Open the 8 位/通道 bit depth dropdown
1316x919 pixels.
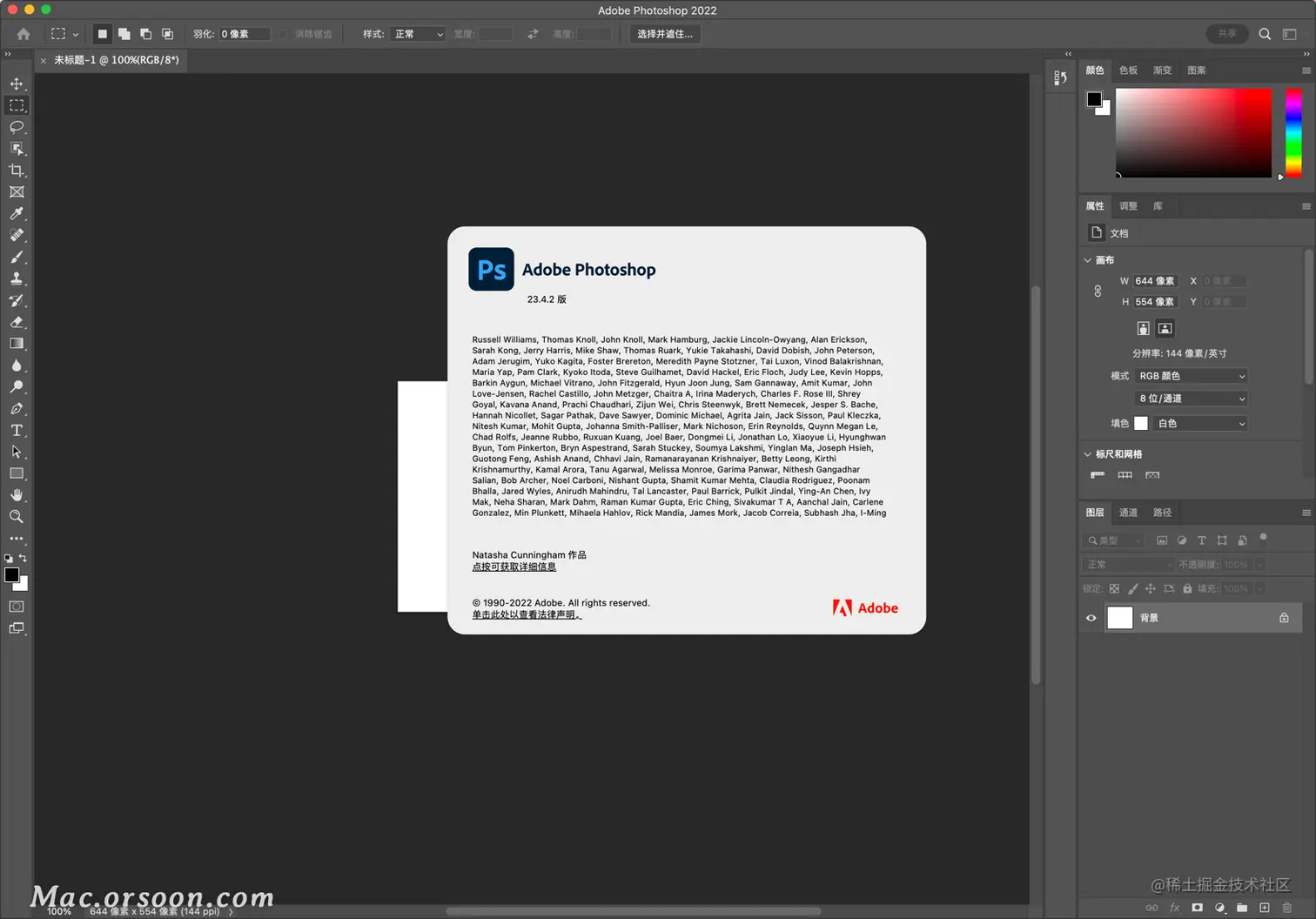point(1191,399)
